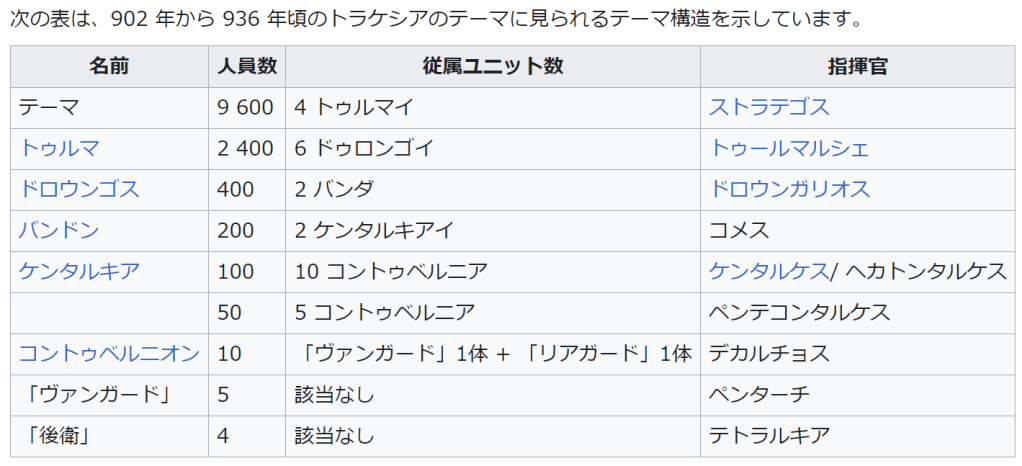Open the コントゥベルニオン link
Image resolution: width=1022 pixels, height=466 pixels.
pyautogui.click(x=109, y=353)
